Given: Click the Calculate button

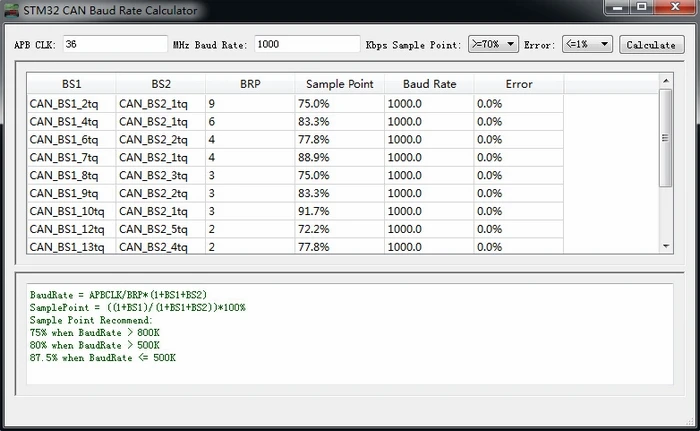Looking at the screenshot, I should (651, 45).
